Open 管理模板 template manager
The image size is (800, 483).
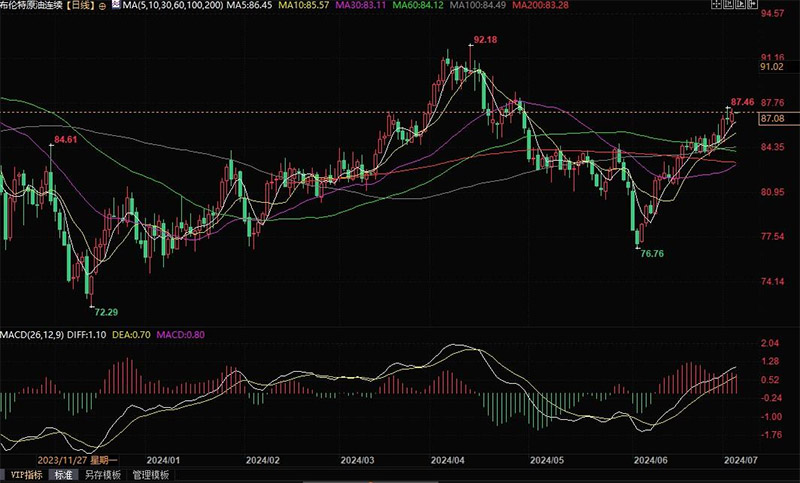(x=151, y=475)
